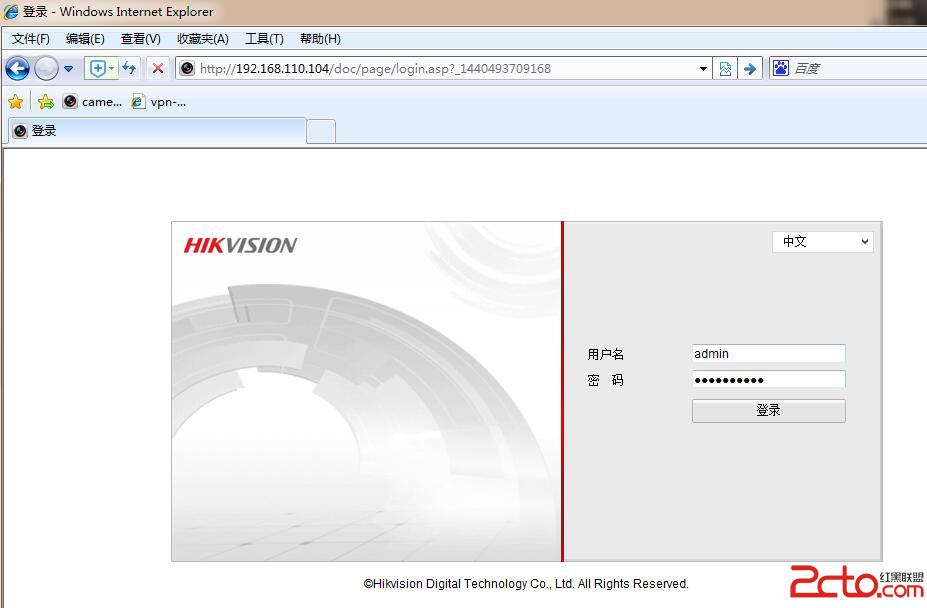Open the 'came...' favorites bar link

93,102
